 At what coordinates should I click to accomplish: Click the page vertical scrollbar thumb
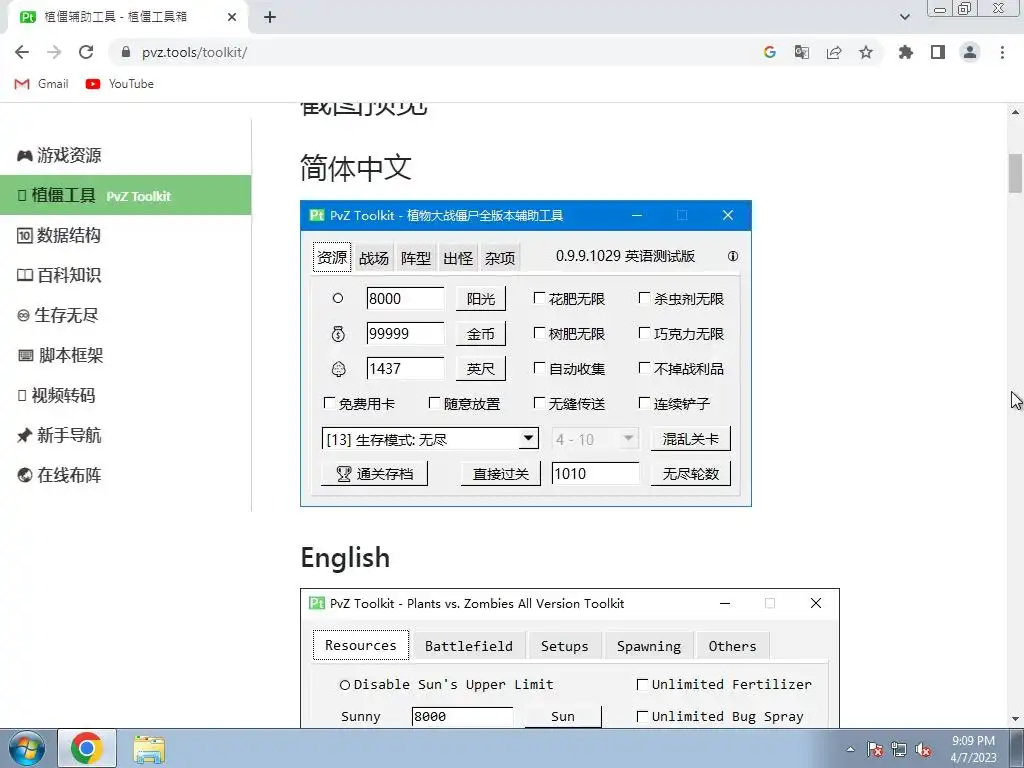[1016, 173]
